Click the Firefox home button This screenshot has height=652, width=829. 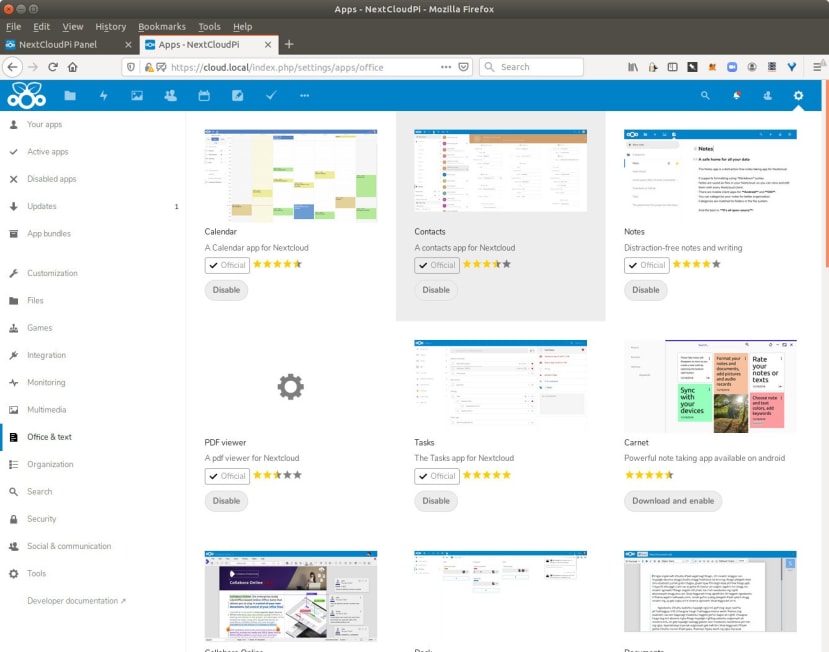click(73, 67)
